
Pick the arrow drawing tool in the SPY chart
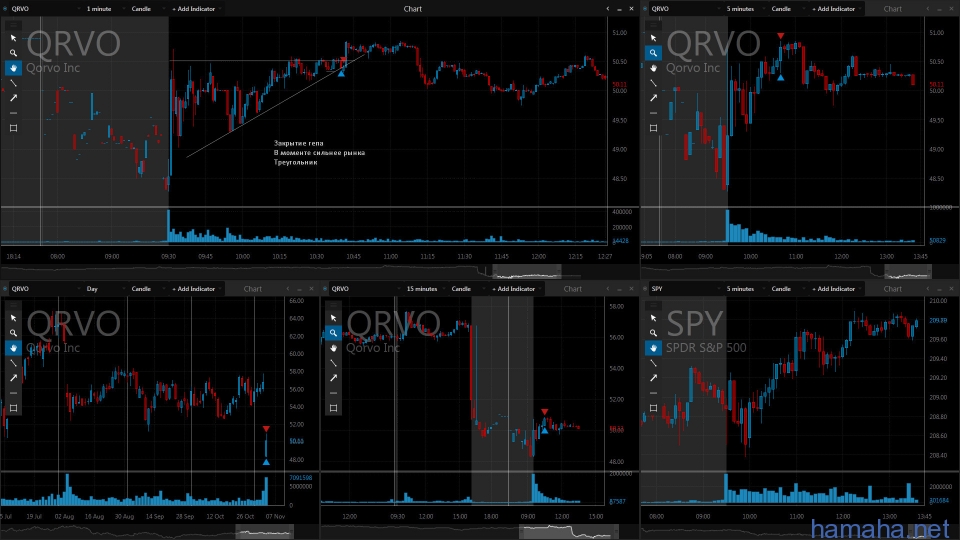coord(653,378)
